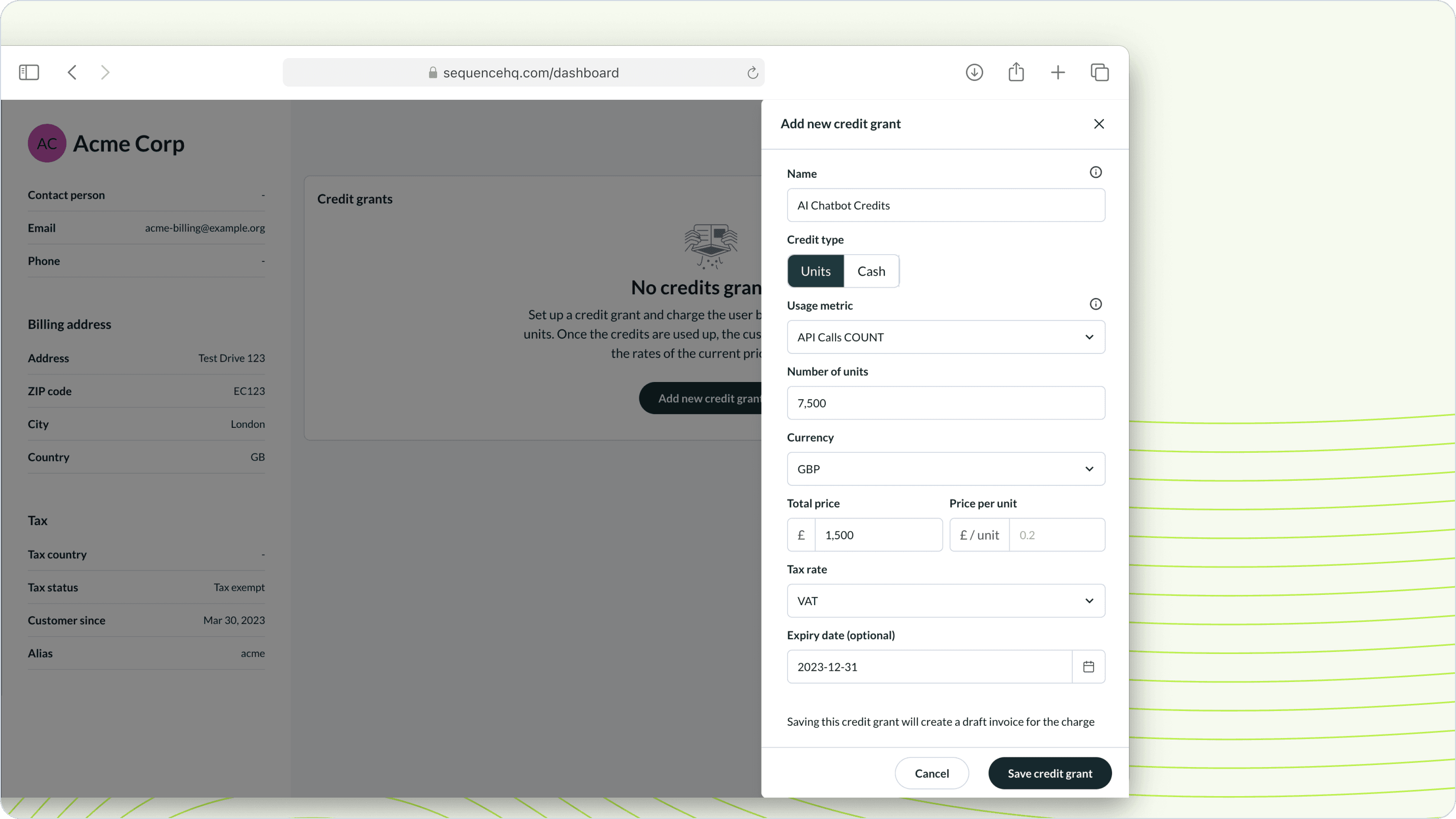
Task: Click the info icon beside Name
Action: click(x=1095, y=172)
